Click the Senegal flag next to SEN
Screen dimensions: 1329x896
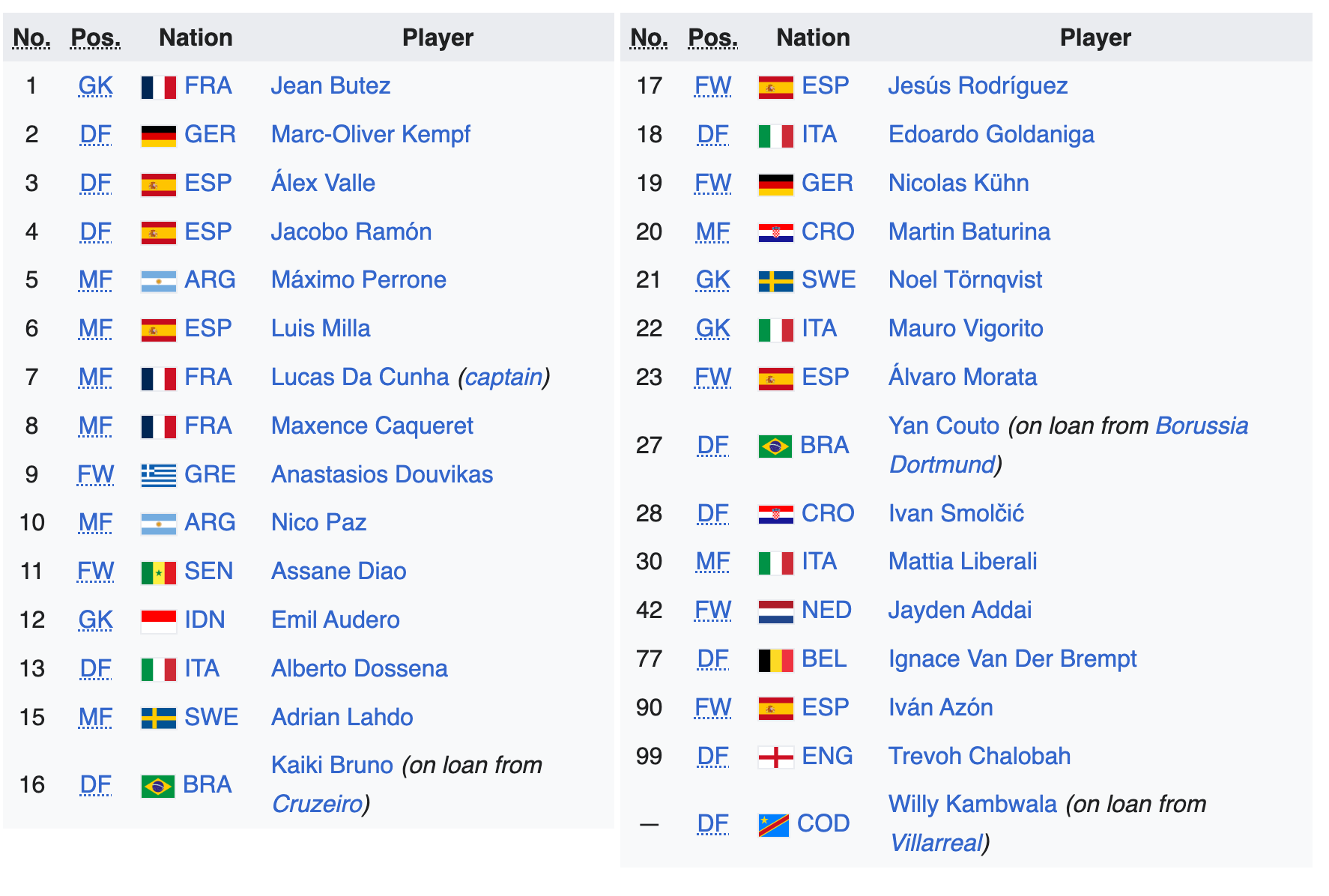tap(159, 572)
